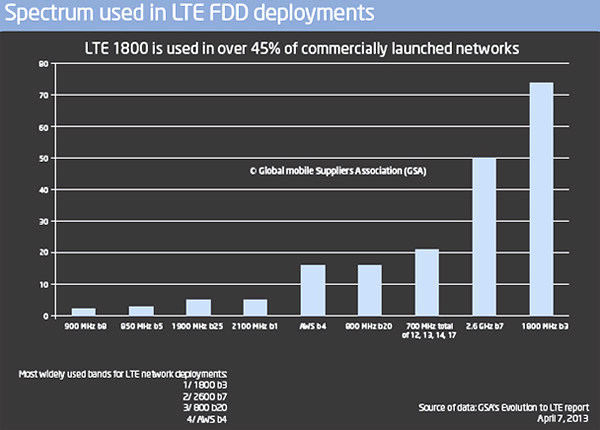Select the AWS b4 bar
Image resolution: width=600 pixels, height=430 pixels.
coord(313,290)
